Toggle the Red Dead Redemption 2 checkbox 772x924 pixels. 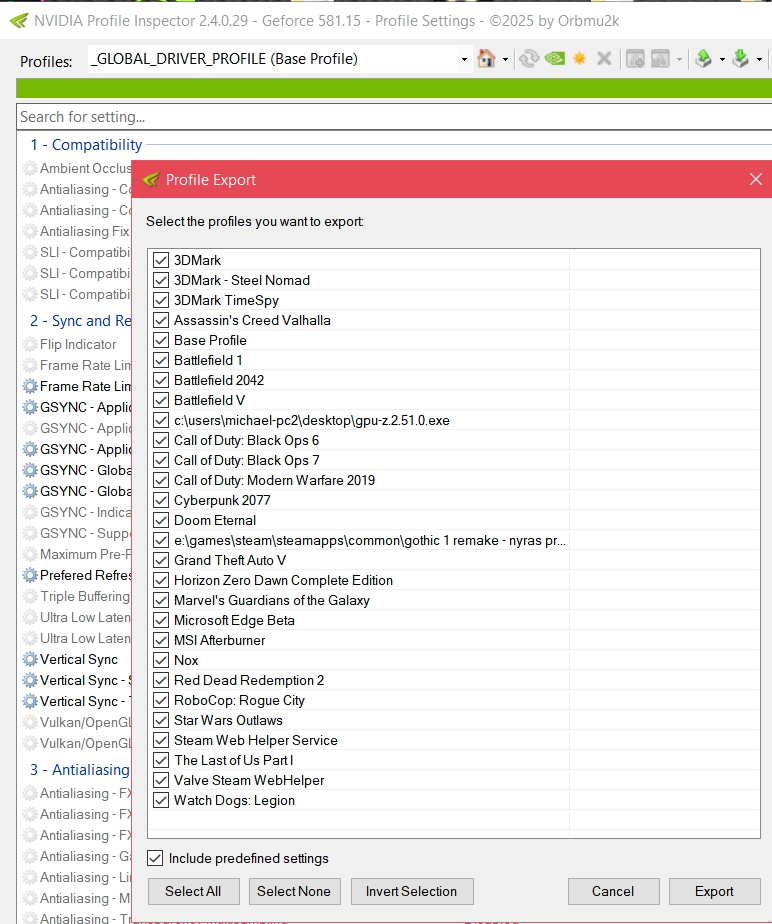point(161,681)
